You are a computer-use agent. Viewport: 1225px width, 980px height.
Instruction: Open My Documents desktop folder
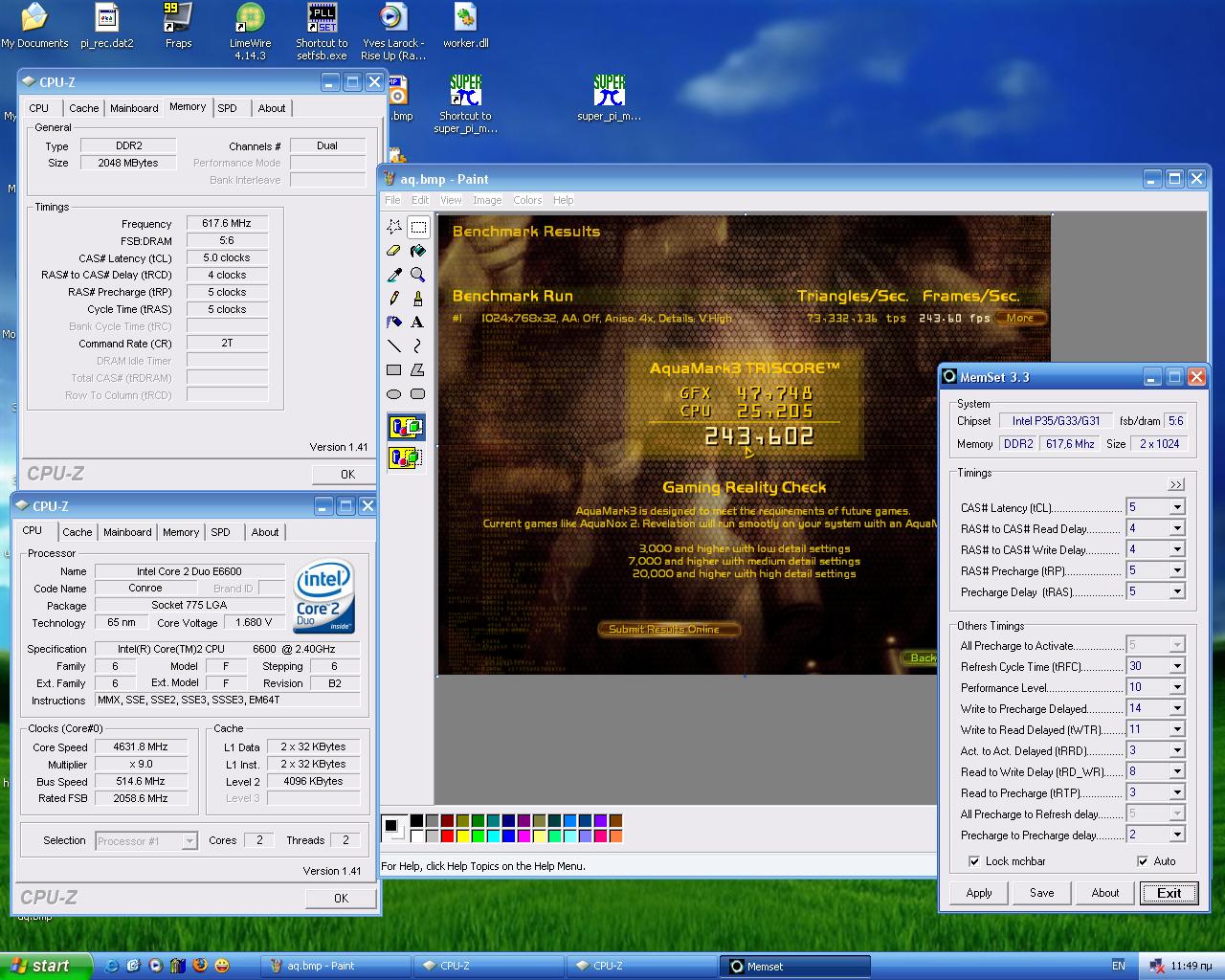34,26
